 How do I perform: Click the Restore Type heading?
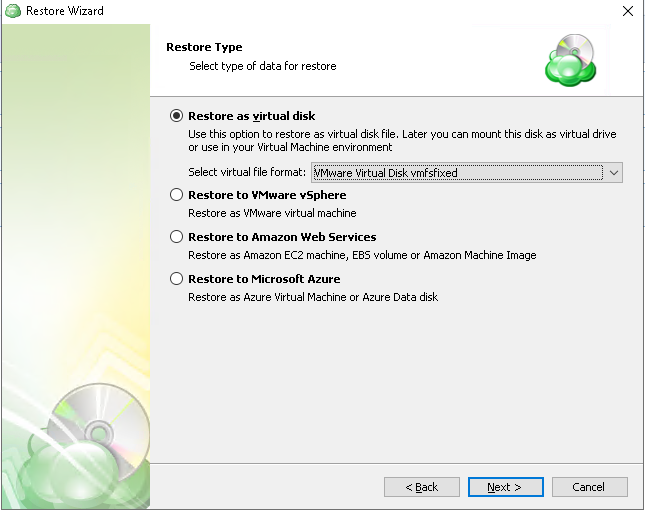[x=203, y=47]
